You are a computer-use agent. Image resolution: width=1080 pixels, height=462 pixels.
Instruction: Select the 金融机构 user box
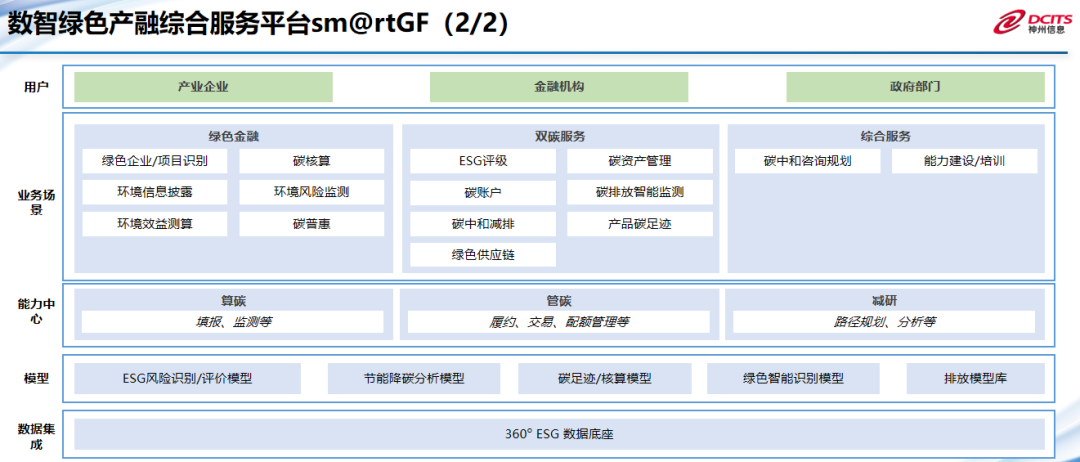[x=559, y=87]
